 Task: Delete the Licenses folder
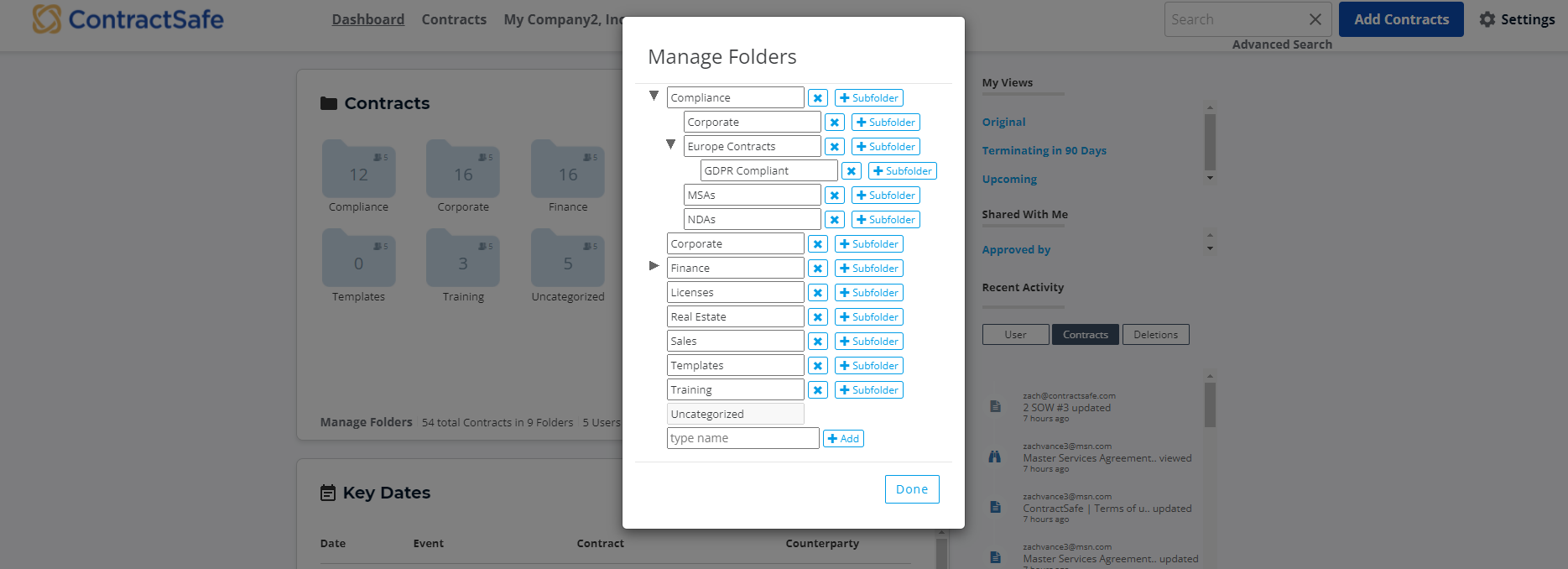818,293
